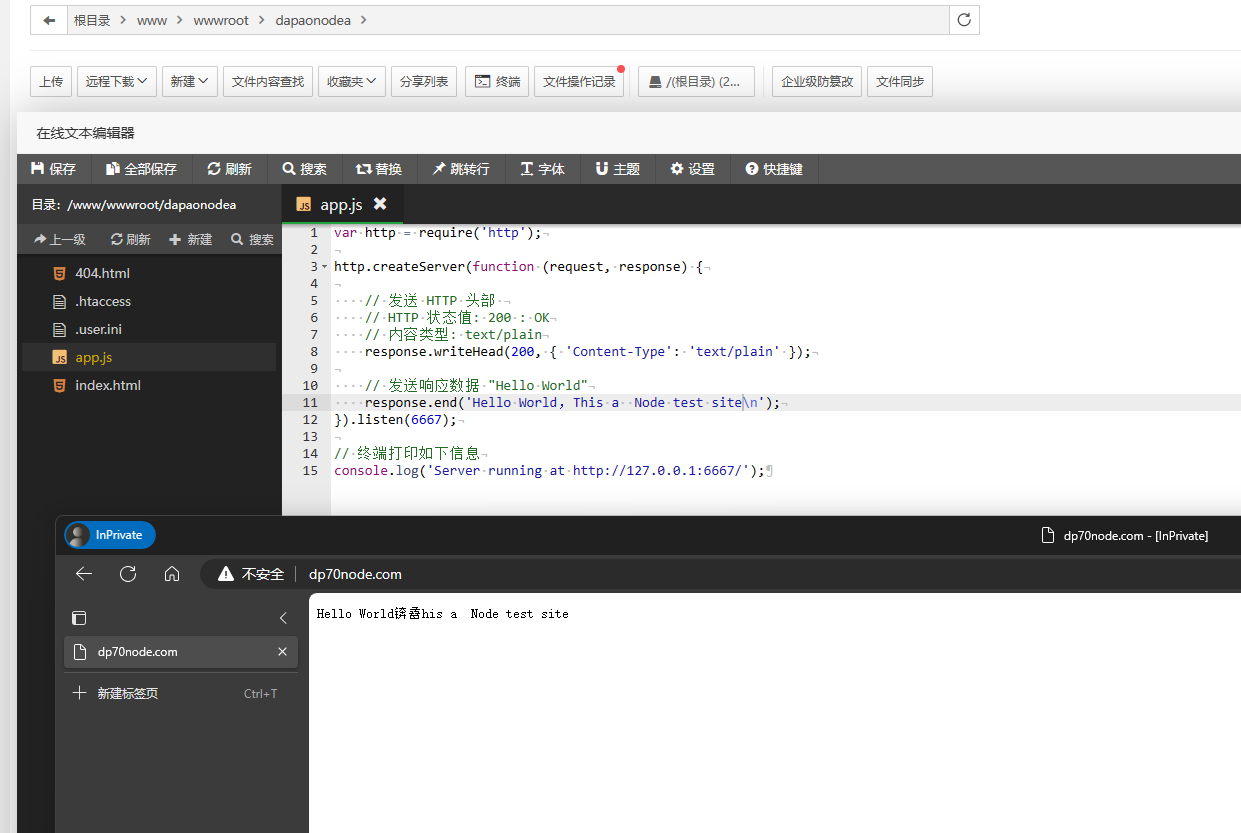Viewport: 1241px width, 833px height.
Task: Open the 远程下载 dropdown
Action: 117,82
